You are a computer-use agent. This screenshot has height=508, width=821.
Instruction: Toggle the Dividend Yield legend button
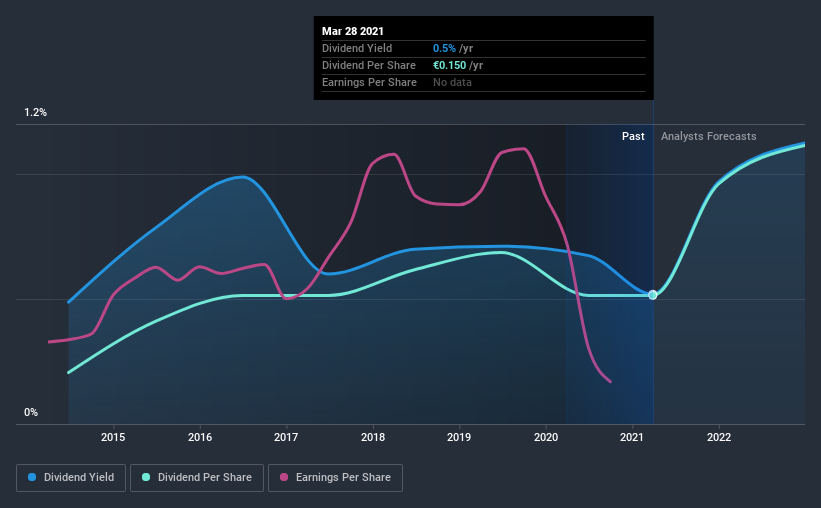[x=71, y=478]
